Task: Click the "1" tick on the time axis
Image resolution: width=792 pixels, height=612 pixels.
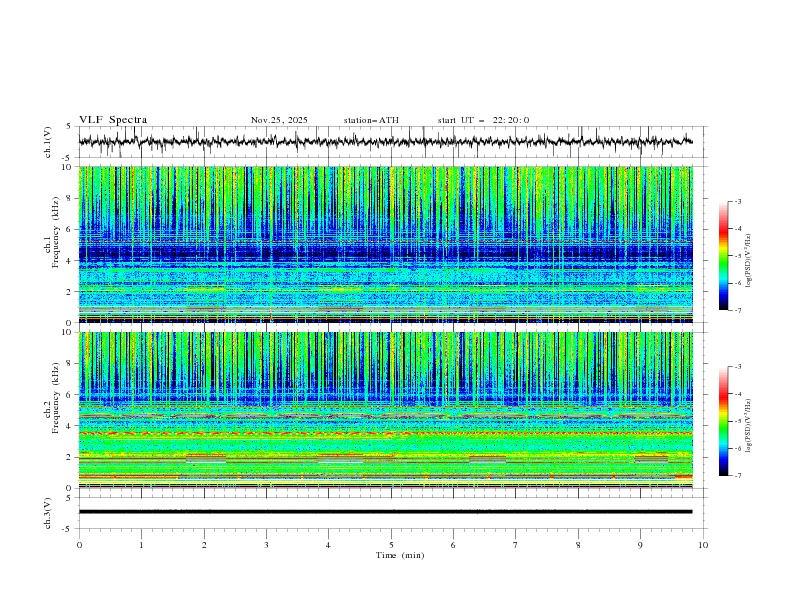Action: point(141,545)
